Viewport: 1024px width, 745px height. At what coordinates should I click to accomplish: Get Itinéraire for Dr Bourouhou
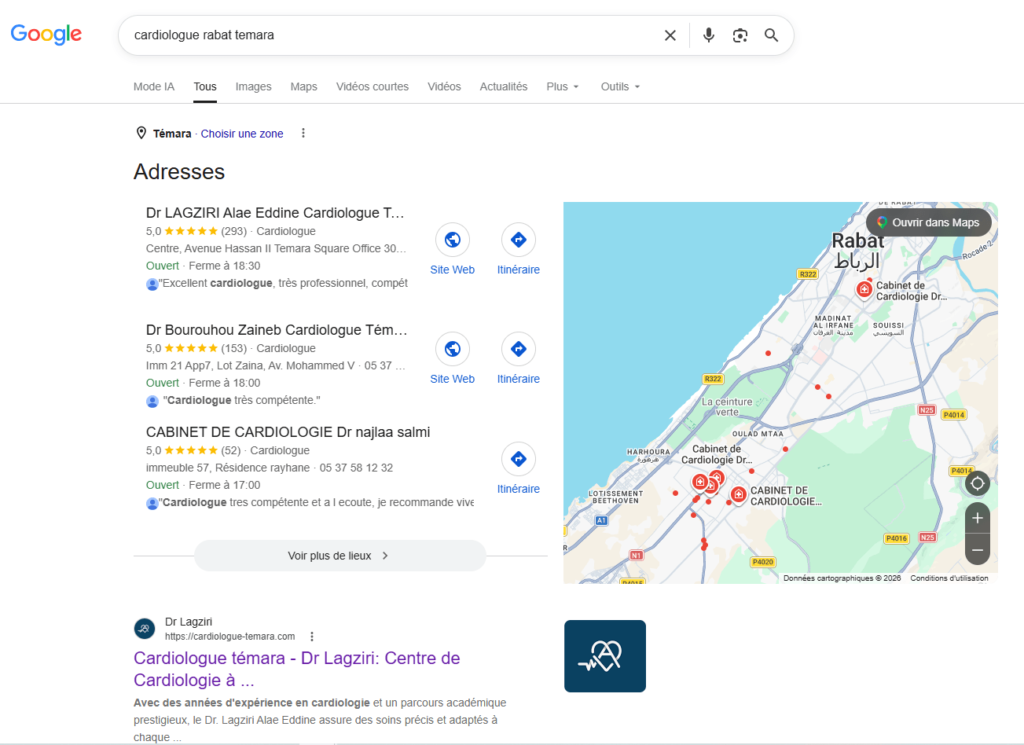click(519, 349)
